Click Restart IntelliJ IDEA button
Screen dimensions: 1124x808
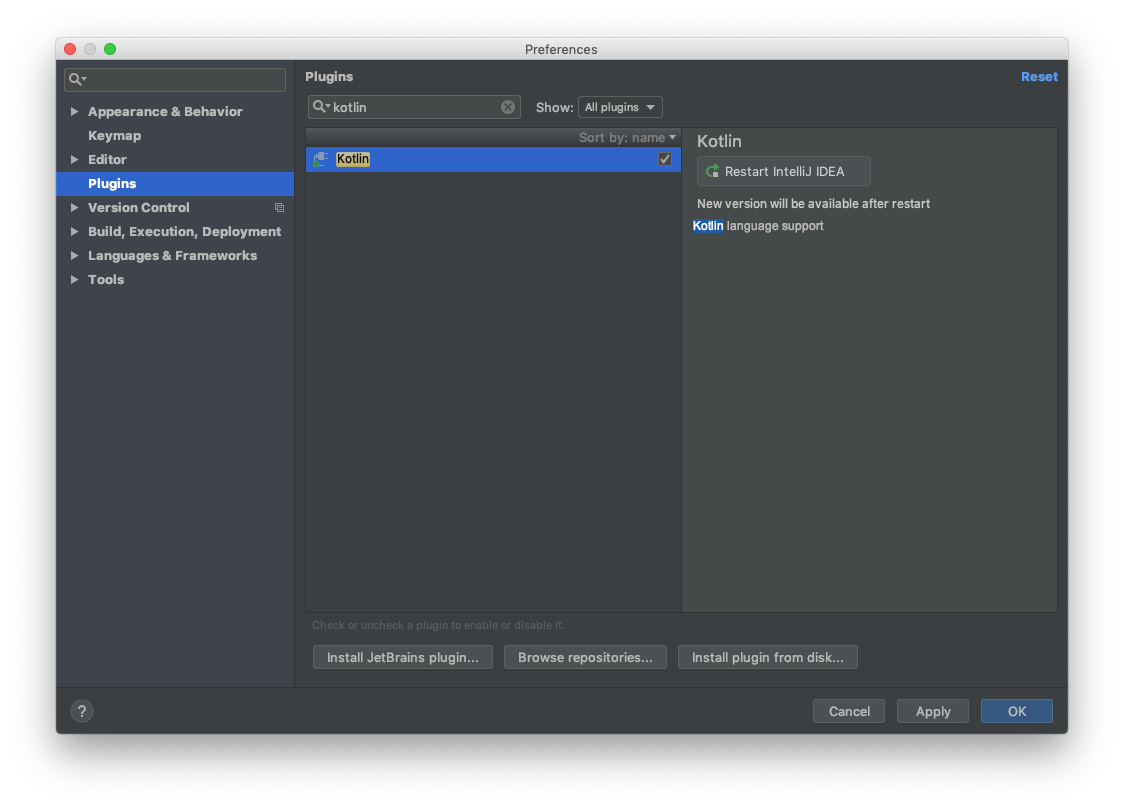[784, 171]
